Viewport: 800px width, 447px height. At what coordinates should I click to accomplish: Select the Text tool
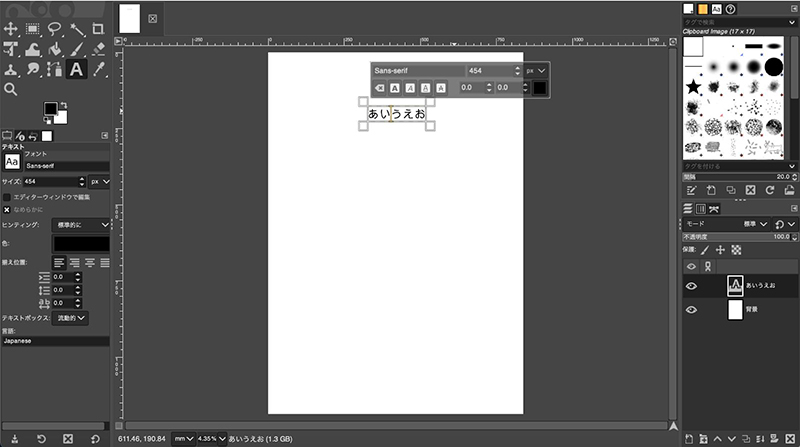(77, 69)
